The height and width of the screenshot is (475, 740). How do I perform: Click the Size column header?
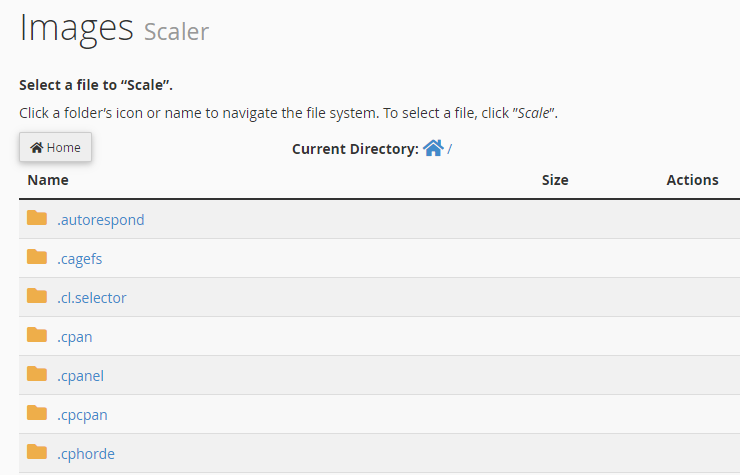[x=555, y=180]
